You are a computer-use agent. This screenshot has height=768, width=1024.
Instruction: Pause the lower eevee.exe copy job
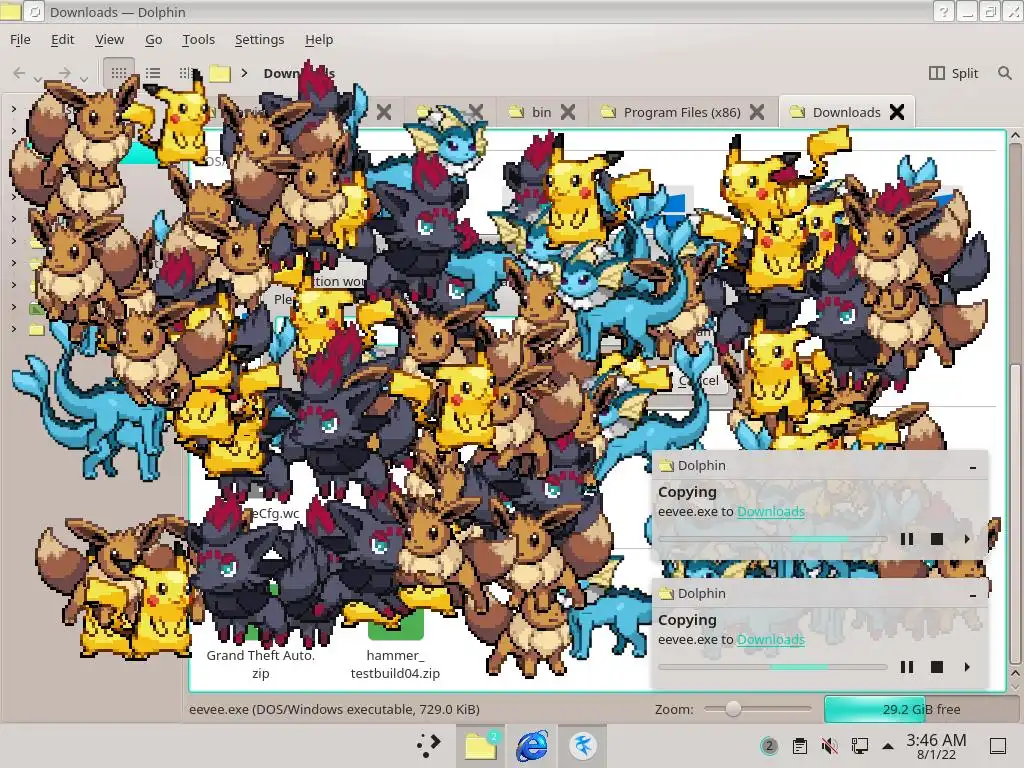906,667
